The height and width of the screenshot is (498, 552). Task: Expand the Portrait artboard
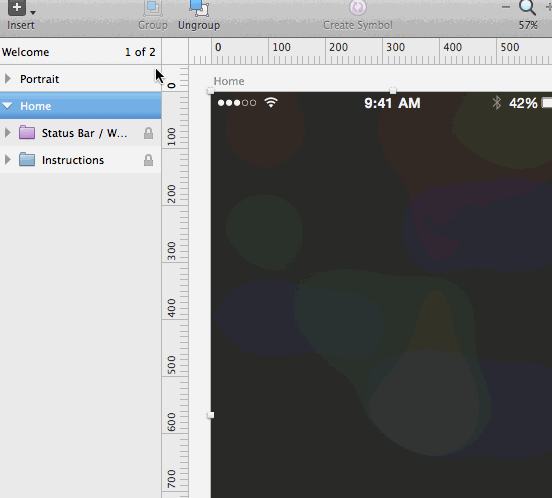[8, 78]
